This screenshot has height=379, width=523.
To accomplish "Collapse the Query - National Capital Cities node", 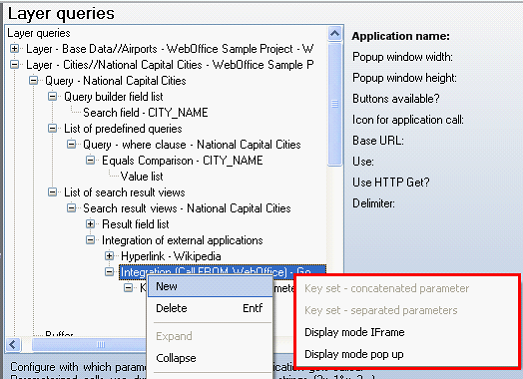I will [x=33, y=81].
